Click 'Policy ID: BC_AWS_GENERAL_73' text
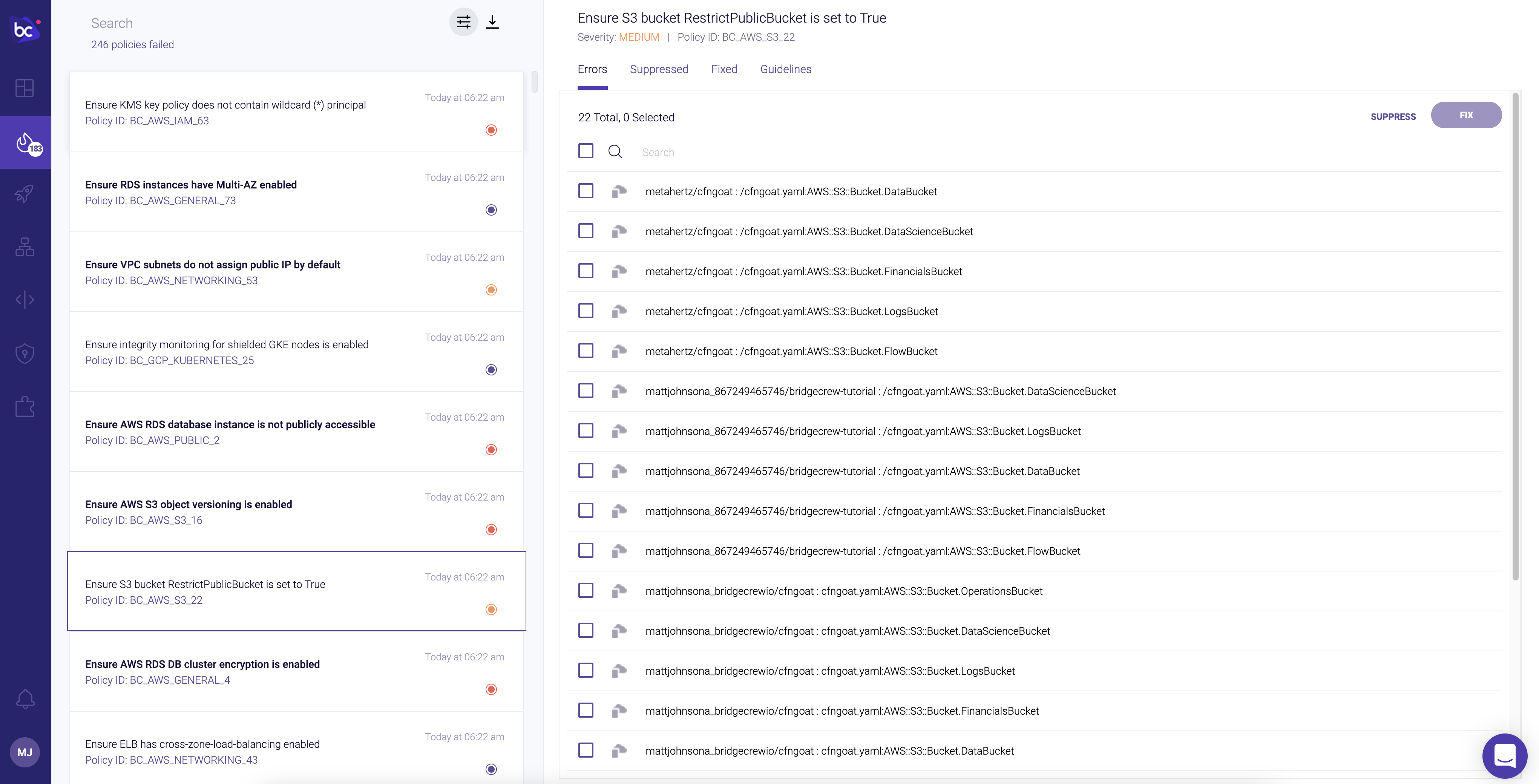The height and width of the screenshot is (784, 1539). (160, 201)
